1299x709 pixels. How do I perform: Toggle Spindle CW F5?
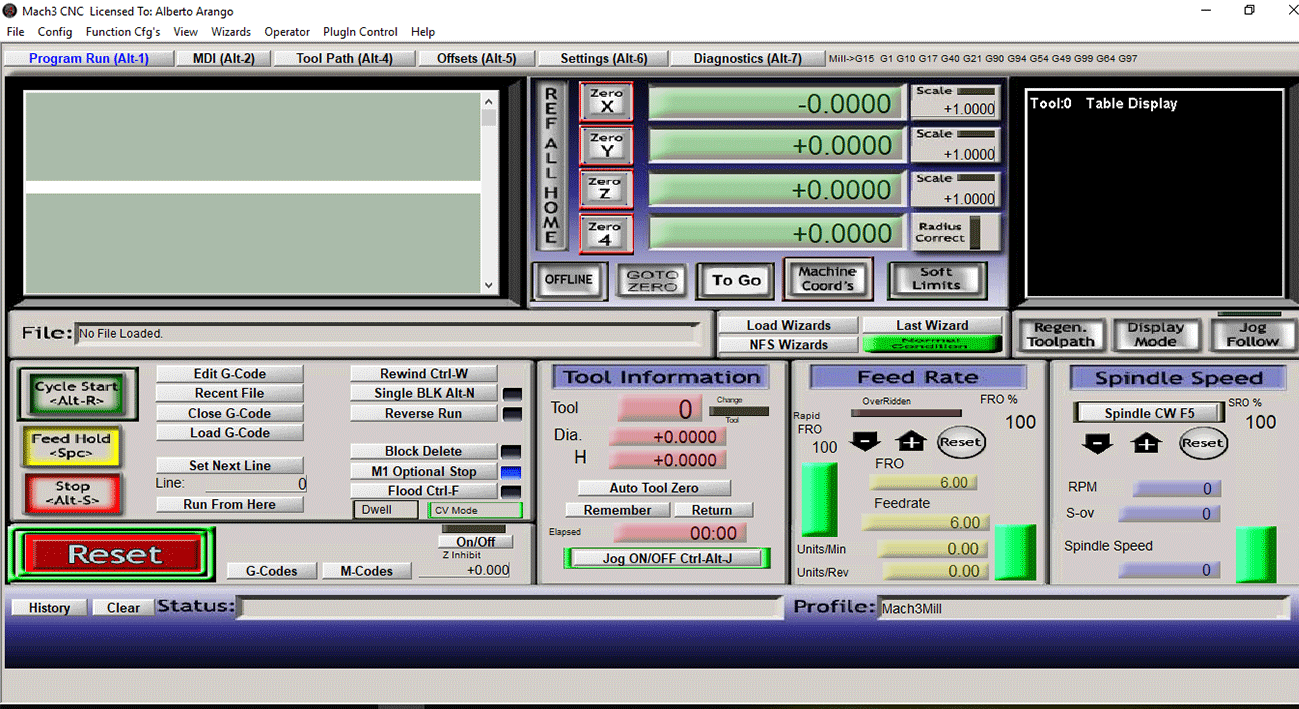pos(1149,413)
